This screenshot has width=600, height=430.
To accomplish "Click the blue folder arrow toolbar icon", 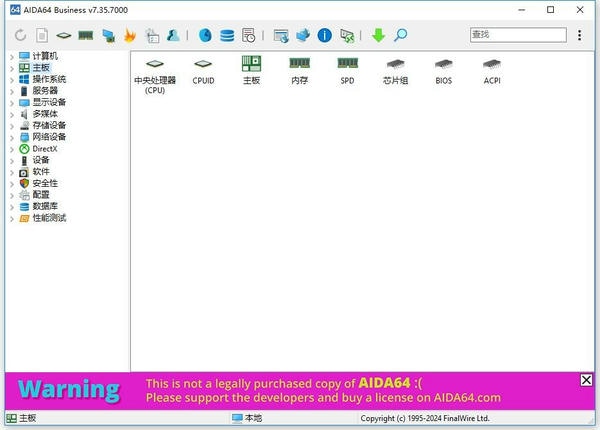I will 303,35.
